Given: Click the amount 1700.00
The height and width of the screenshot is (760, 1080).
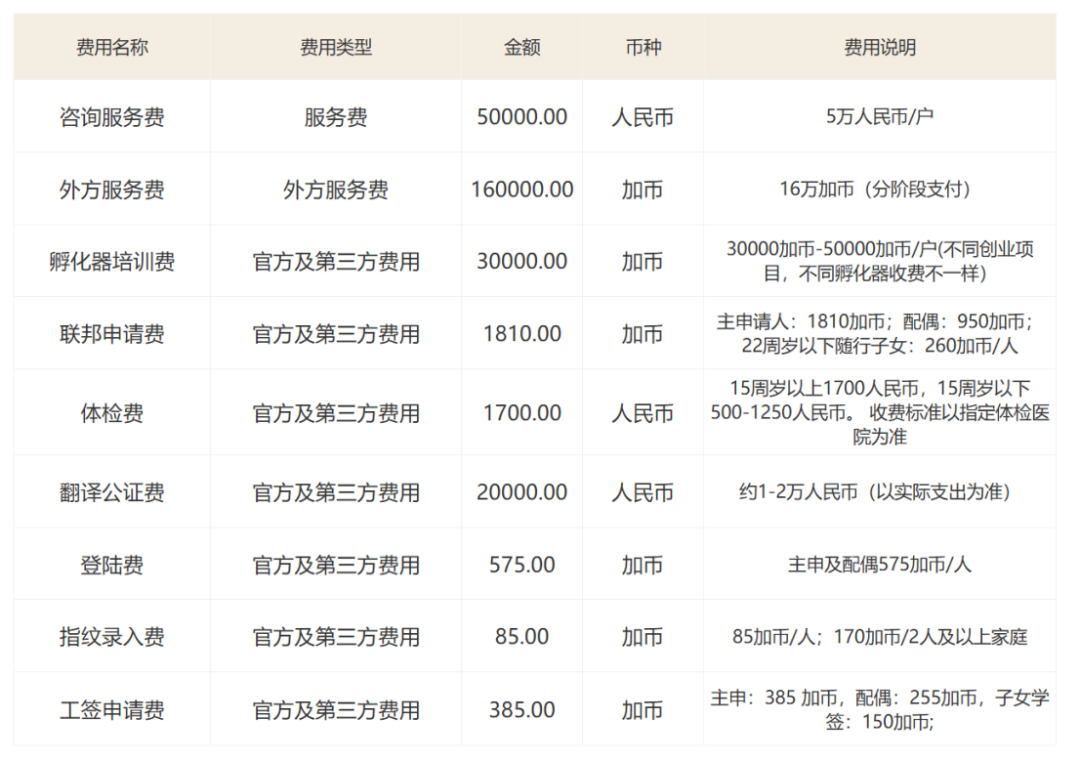Looking at the screenshot, I should (x=521, y=413).
